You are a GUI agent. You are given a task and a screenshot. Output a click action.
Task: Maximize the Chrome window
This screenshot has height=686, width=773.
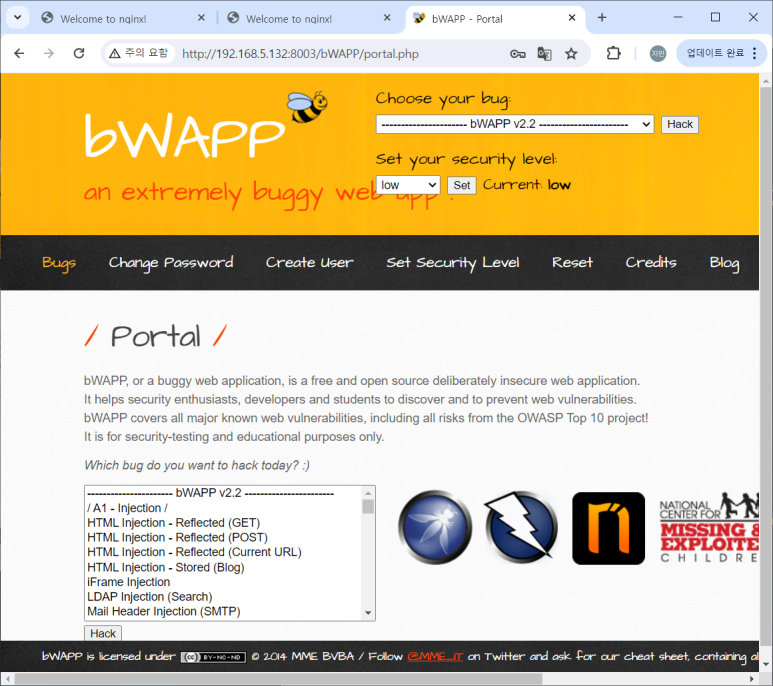715,17
